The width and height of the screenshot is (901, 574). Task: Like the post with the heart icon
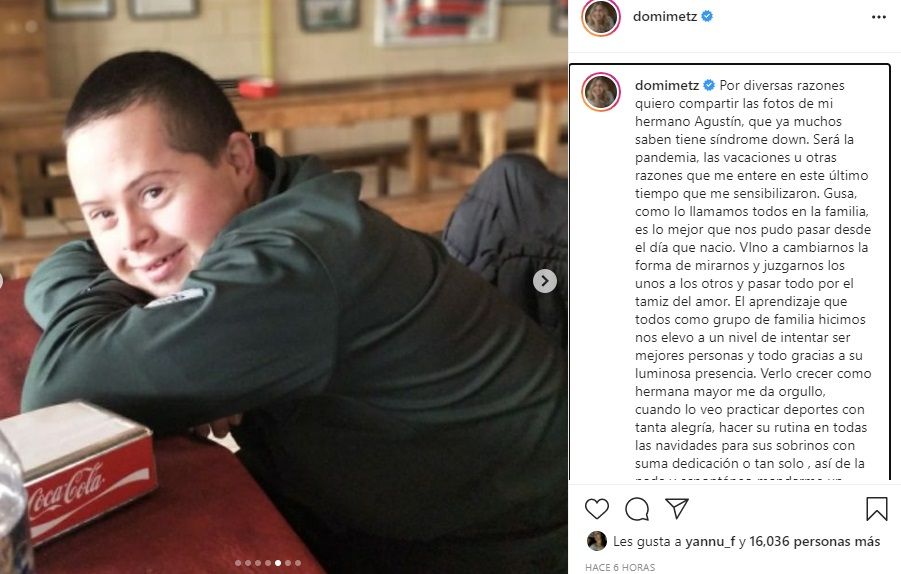[596, 509]
